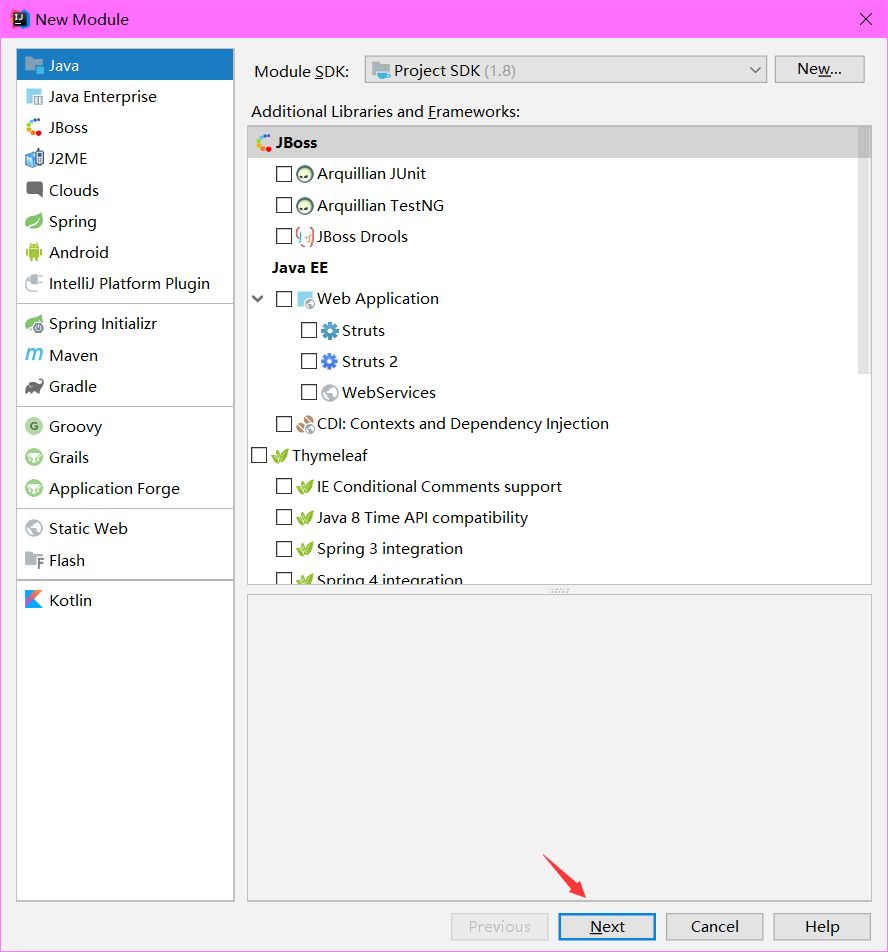Click the New... SDK button
This screenshot has height=952, width=888.
click(819, 69)
